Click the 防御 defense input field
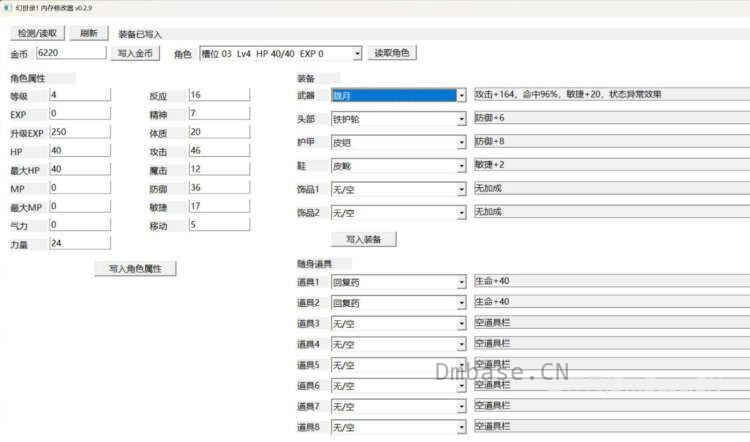Screen dimensions: 750x442 219,188
